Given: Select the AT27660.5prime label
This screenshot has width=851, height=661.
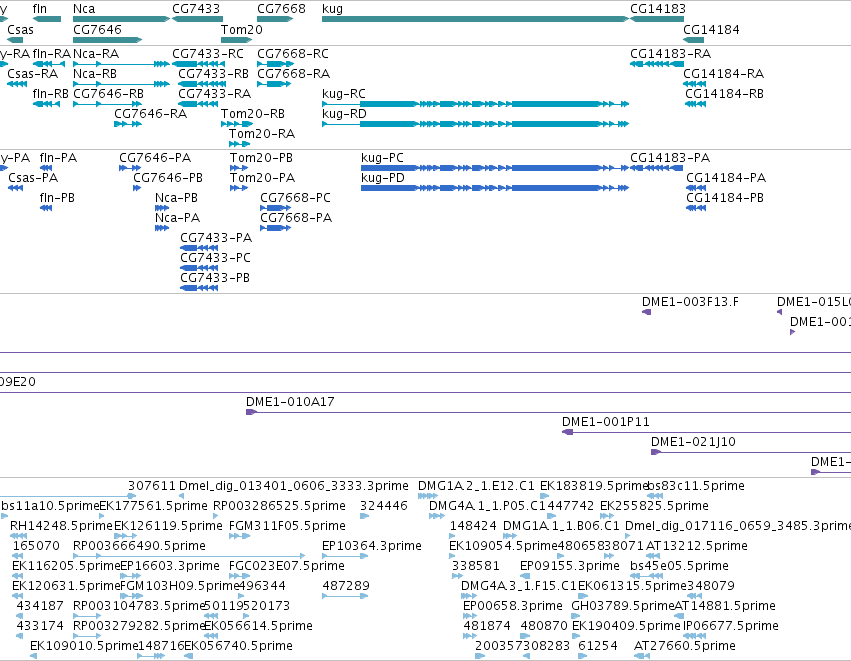Looking at the screenshot, I should (x=685, y=646).
